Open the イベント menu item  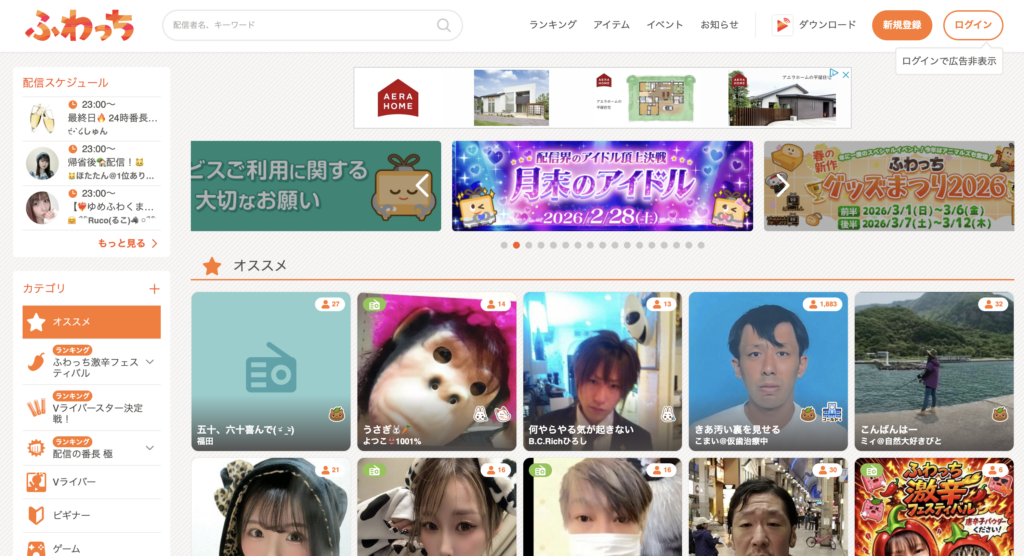click(665, 25)
